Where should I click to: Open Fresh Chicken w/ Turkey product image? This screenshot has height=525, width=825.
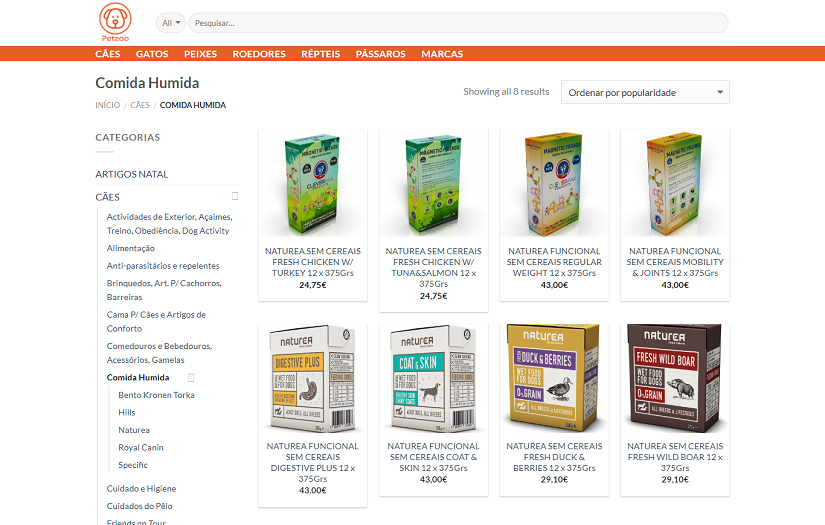click(313, 184)
